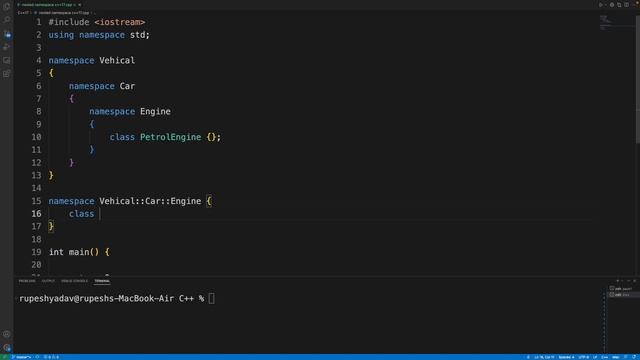This screenshot has height=360, width=640.
Task: Run the C++ file with play icon
Action: pos(601,5)
